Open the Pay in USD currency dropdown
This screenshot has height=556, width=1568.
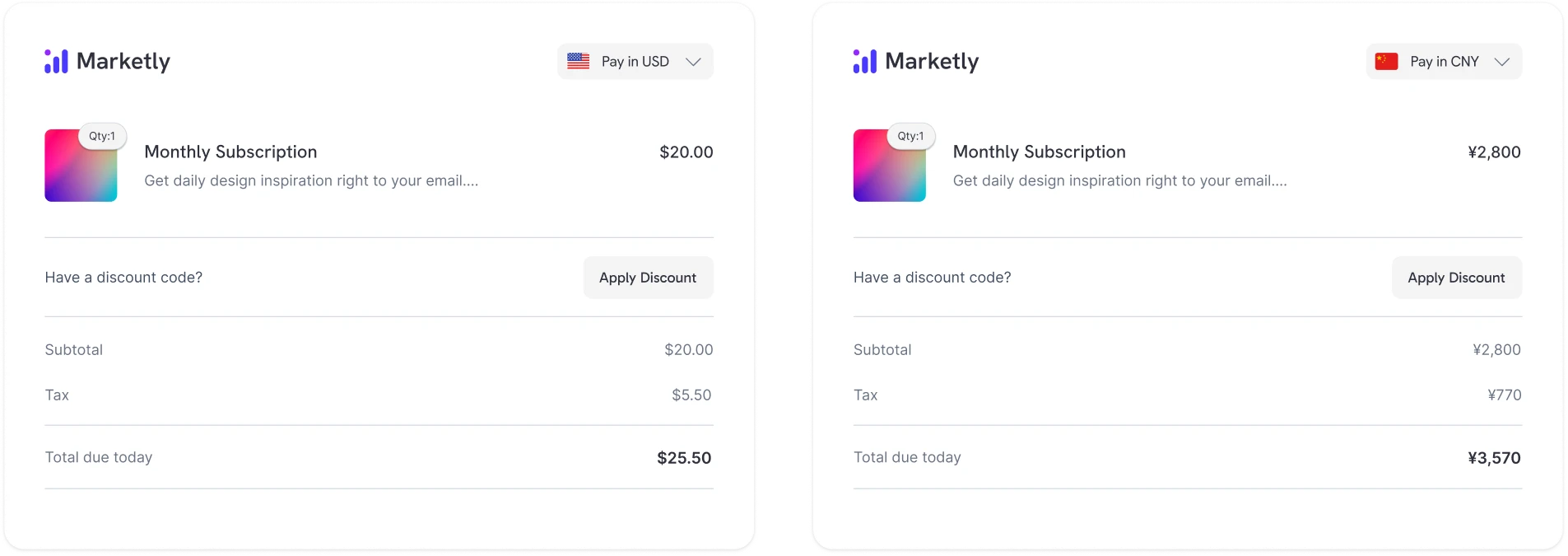pos(635,61)
